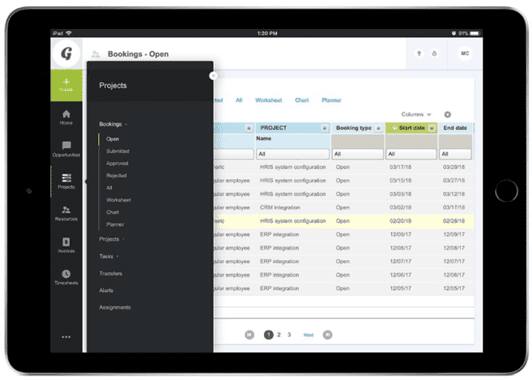Open the Home sidebar icon
The height and width of the screenshot is (381, 532).
(x=66, y=117)
